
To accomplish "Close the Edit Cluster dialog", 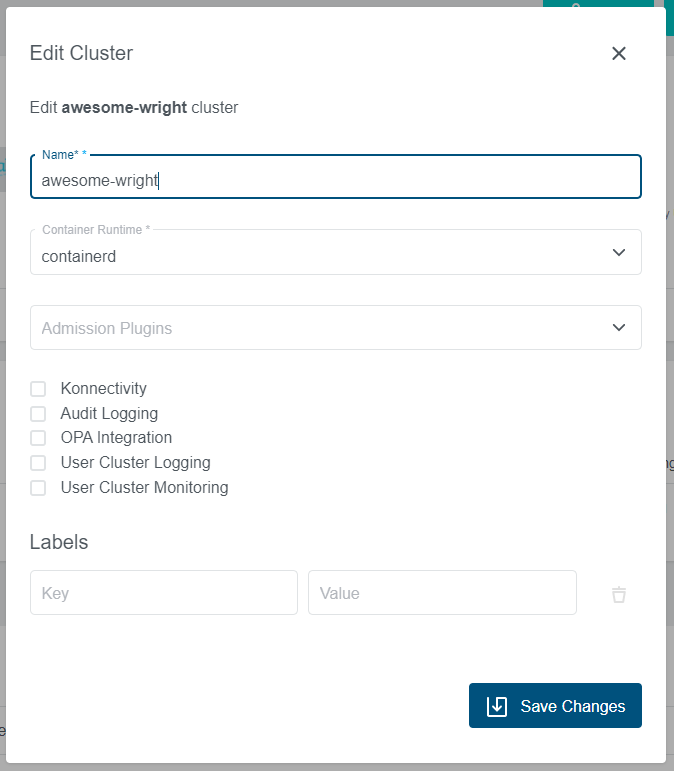I will click(x=619, y=54).
